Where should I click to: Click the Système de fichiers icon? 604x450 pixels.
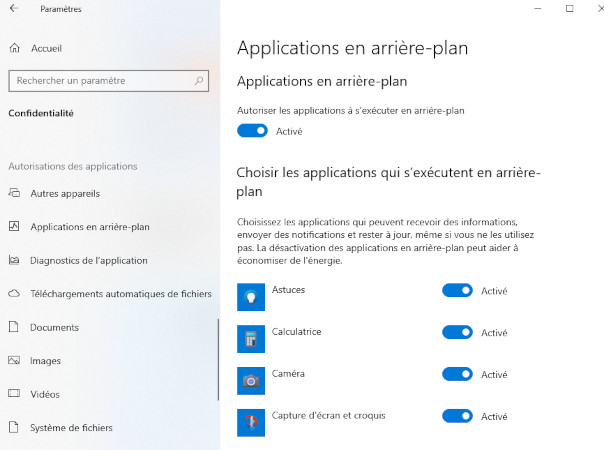point(14,427)
